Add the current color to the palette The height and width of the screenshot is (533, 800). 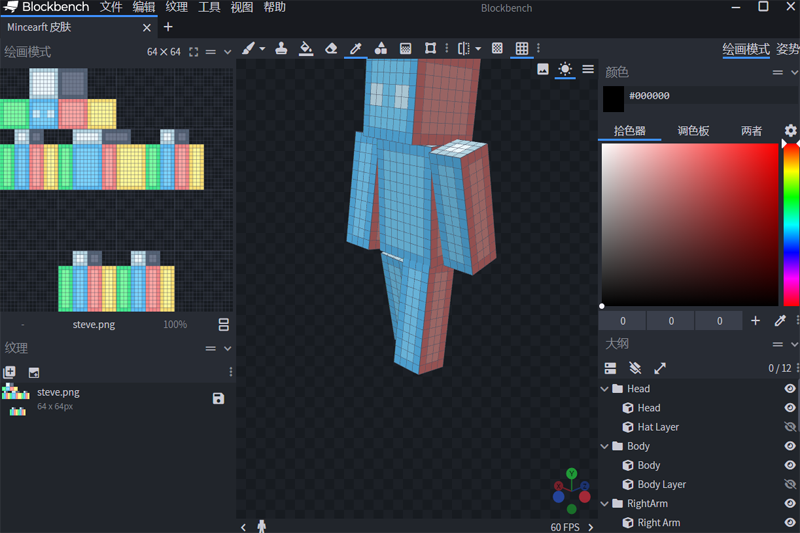pyautogui.click(x=755, y=321)
